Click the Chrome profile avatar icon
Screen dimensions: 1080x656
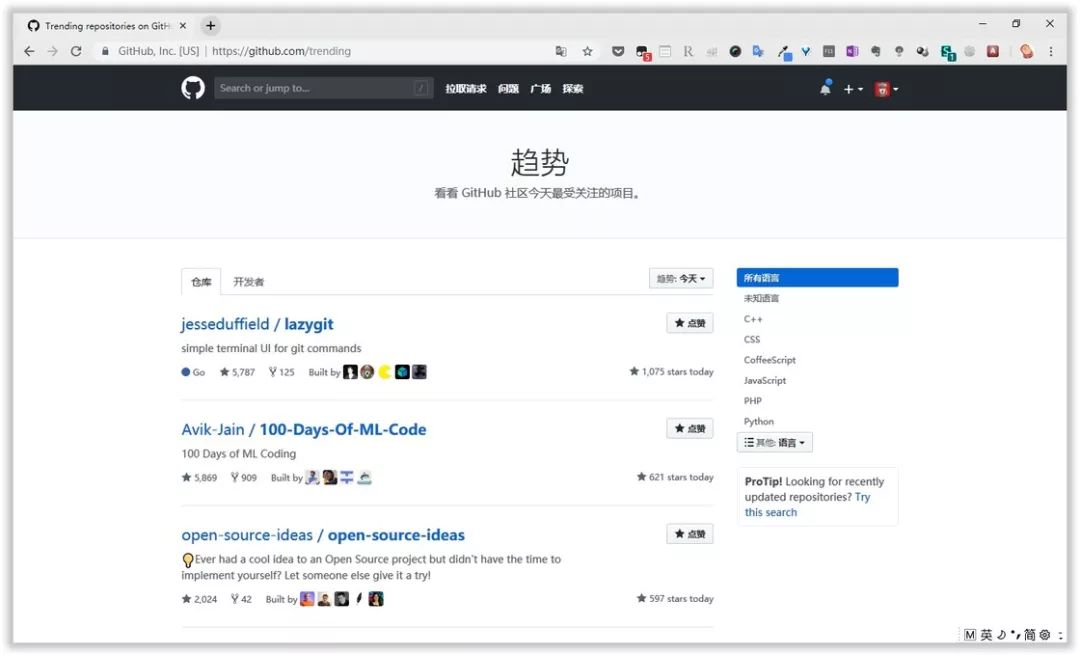[x=1026, y=51]
